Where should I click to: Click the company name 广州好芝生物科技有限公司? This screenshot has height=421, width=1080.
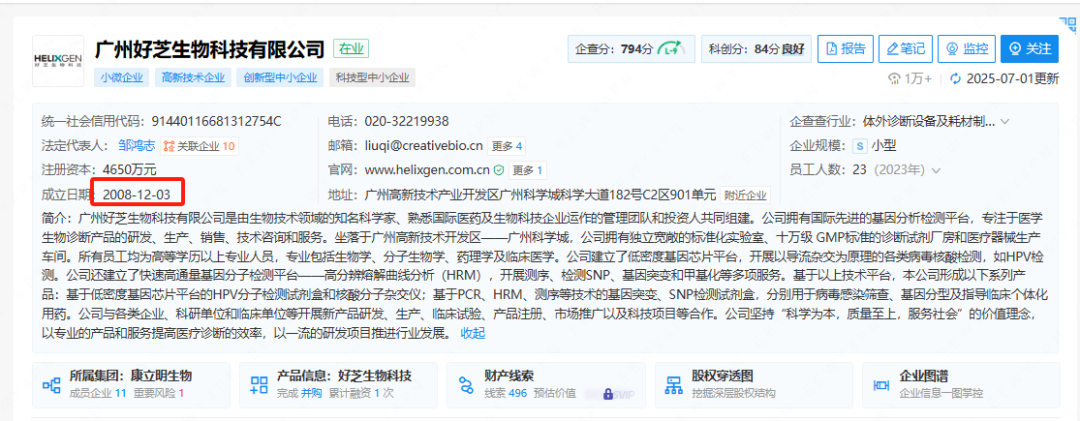[209, 49]
